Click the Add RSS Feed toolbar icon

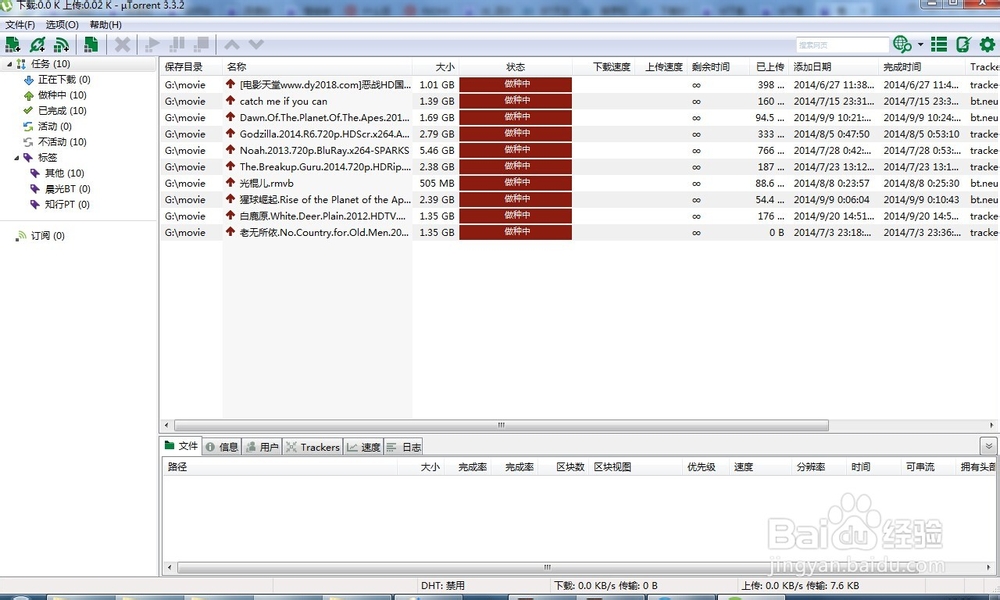point(61,45)
